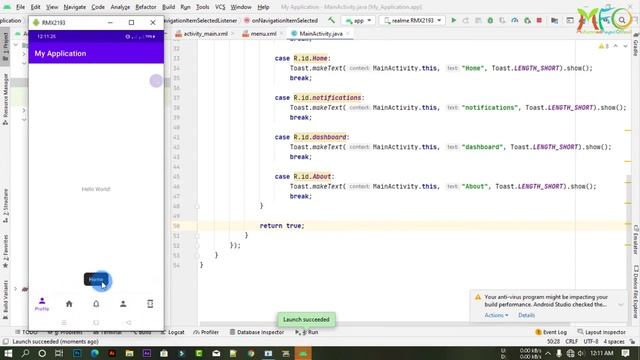Click the Project Structure folder icon in toolbar
The width and height of the screenshot is (640, 360).
554,20
